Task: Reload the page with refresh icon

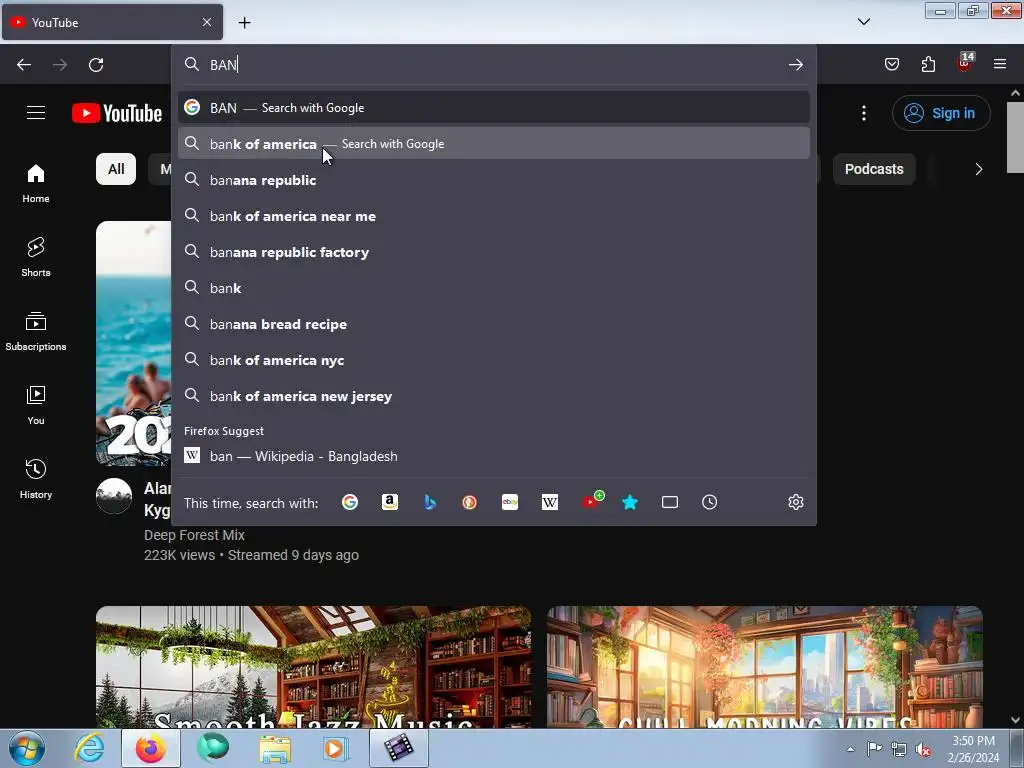Action: (96, 65)
